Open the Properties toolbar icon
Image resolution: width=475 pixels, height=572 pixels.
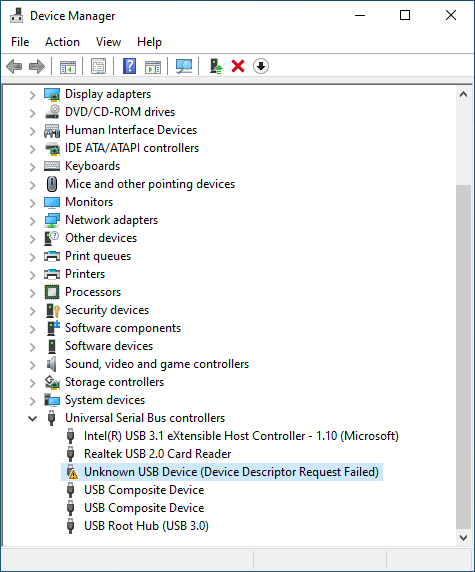click(98, 66)
